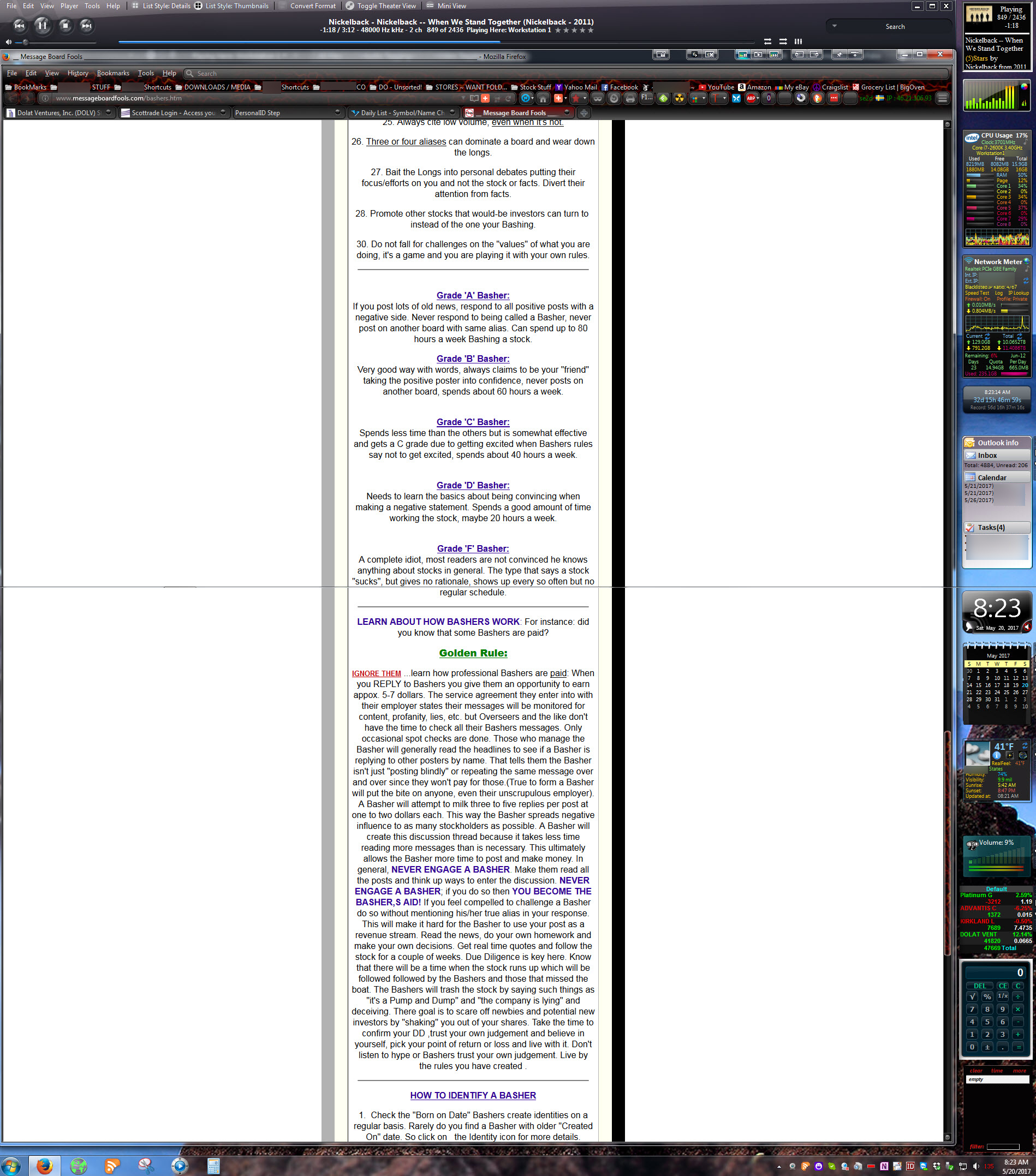Open the Firefox History menu
The image size is (1036, 1176).
click(x=78, y=73)
